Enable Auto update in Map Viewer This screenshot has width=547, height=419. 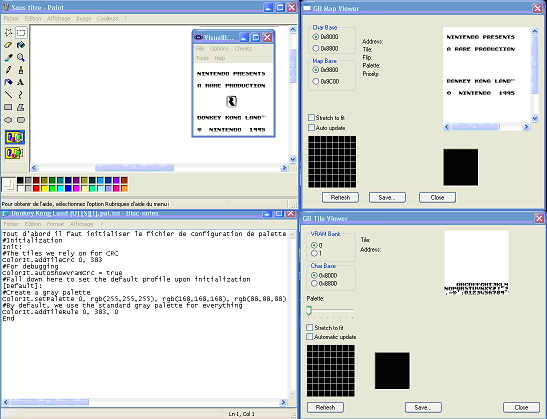312,128
